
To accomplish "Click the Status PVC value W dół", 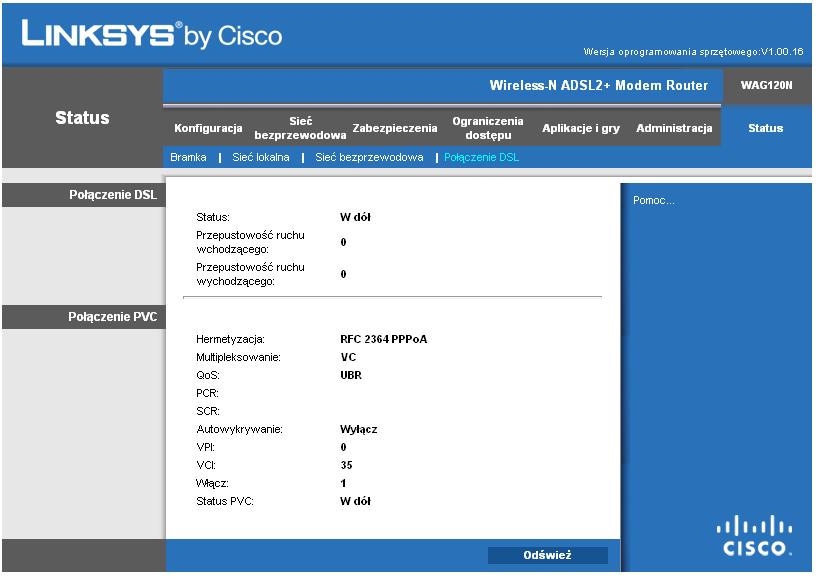I will 355,501.
